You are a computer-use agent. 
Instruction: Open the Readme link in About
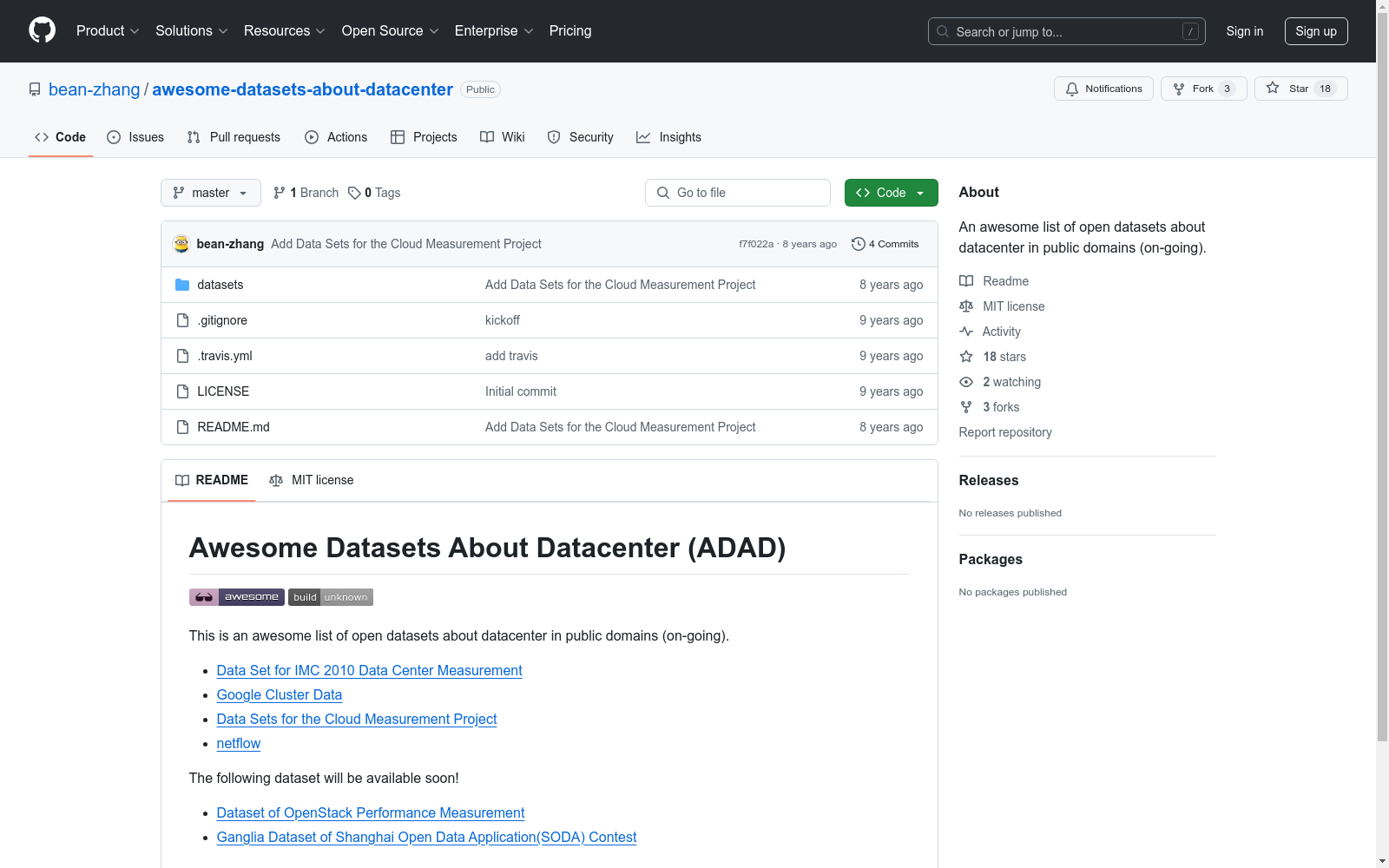coord(1006,281)
